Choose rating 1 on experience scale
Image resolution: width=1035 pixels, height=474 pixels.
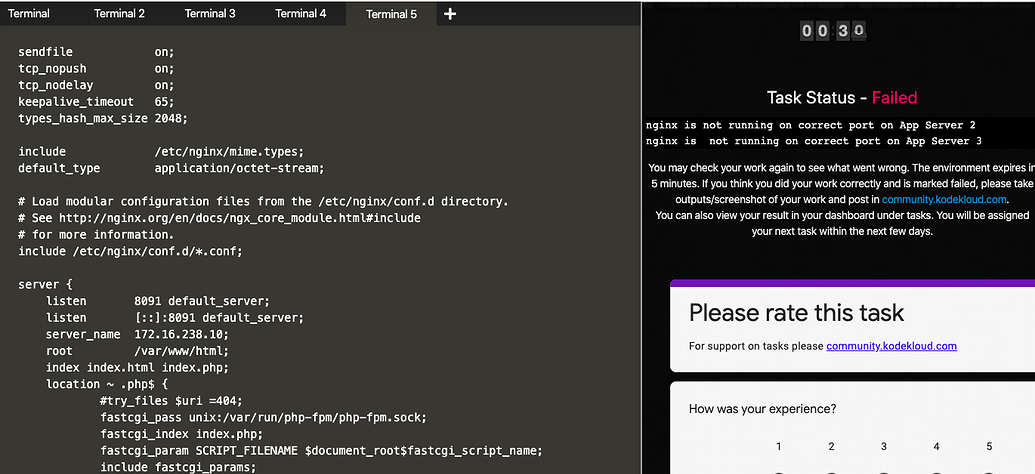[x=779, y=447]
